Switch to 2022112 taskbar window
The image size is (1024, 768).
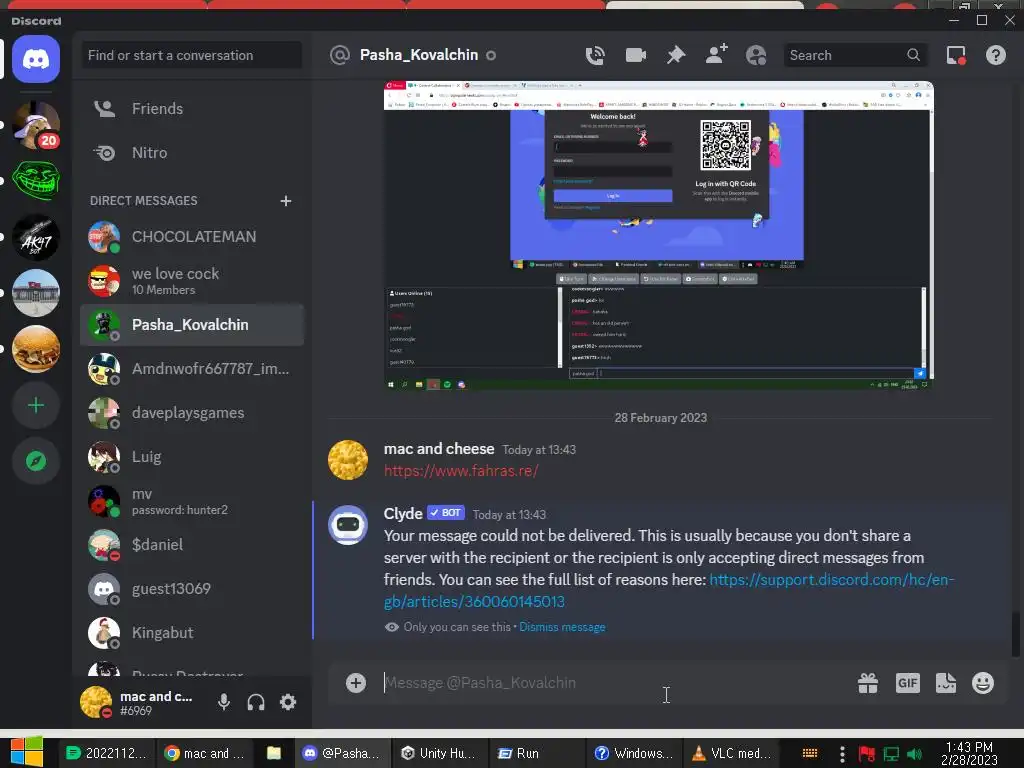[x=108, y=753]
